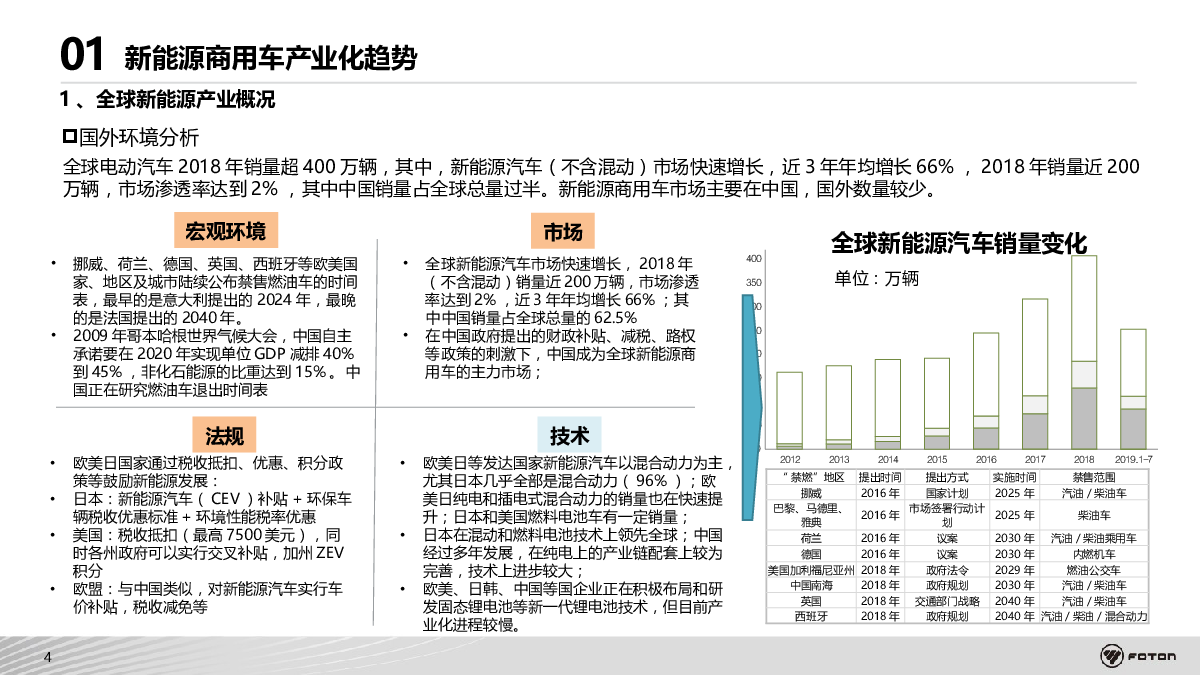The image size is (1200, 675).
Task: Select the "2019.1–7" x-axis label
Action: click(x=1133, y=458)
